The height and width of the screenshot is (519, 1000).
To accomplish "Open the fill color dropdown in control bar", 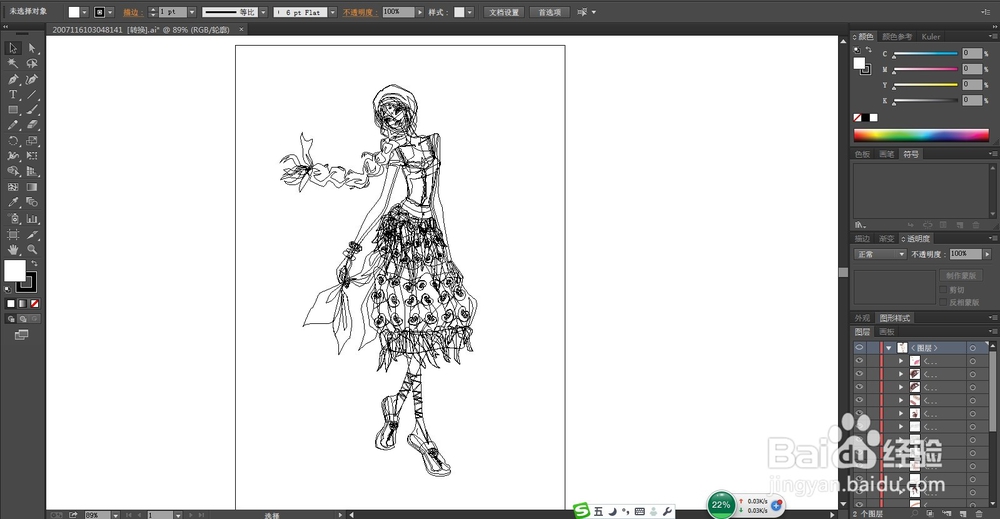I will point(84,12).
